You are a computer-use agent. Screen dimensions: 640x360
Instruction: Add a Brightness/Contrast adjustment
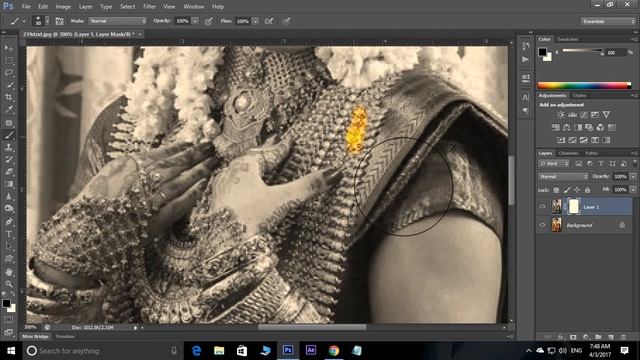tap(561, 115)
